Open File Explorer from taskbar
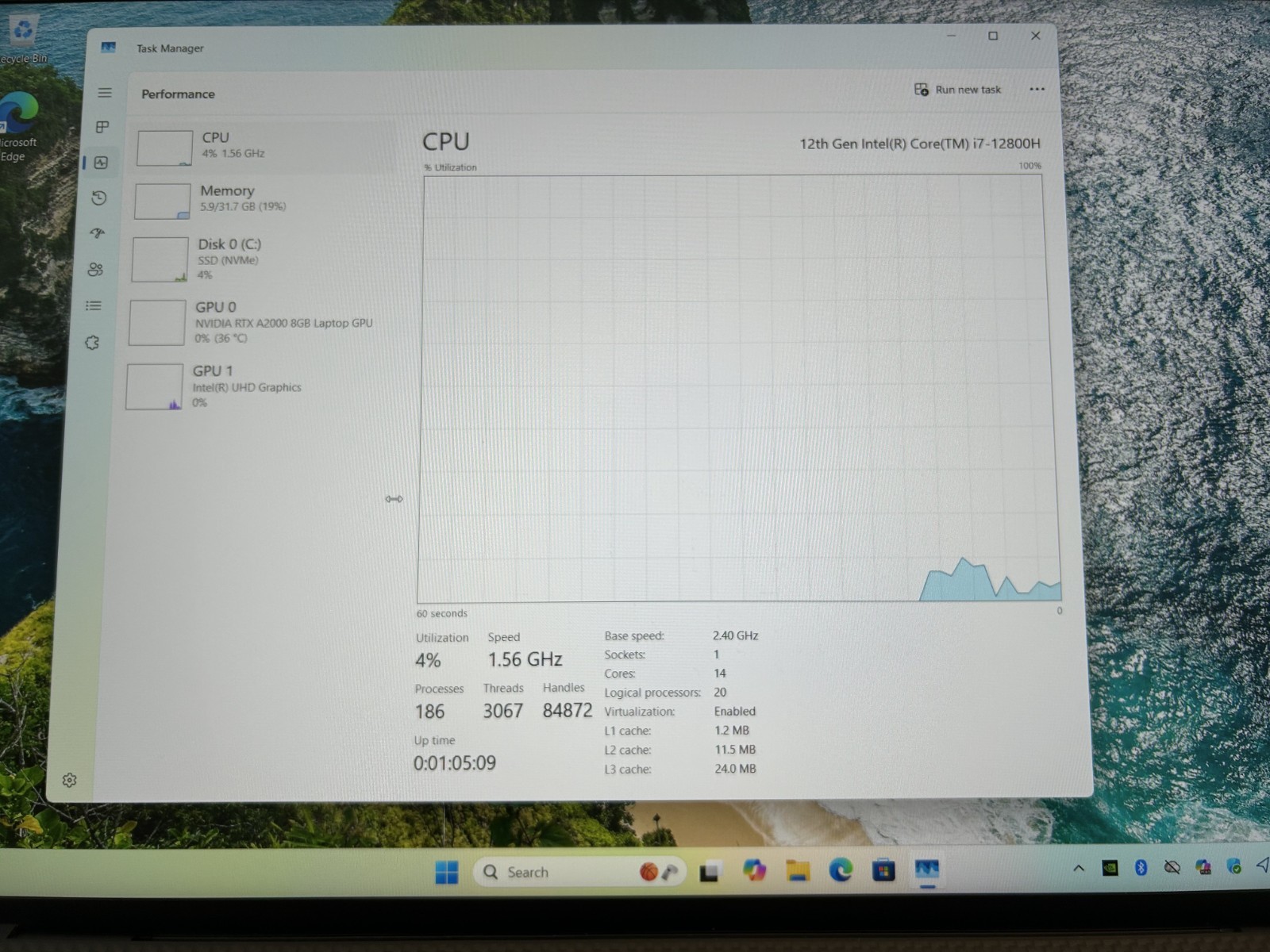The height and width of the screenshot is (952, 1270). 798,870
